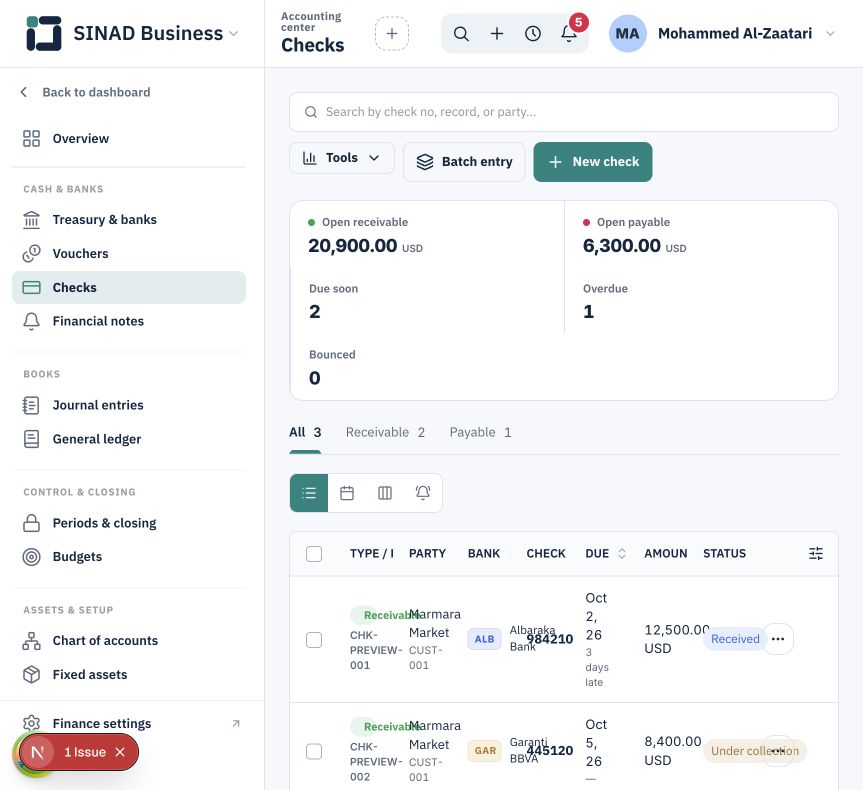Click the Batch entry button
This screenshot has height=790, width=863.
[x=464, y=162]
